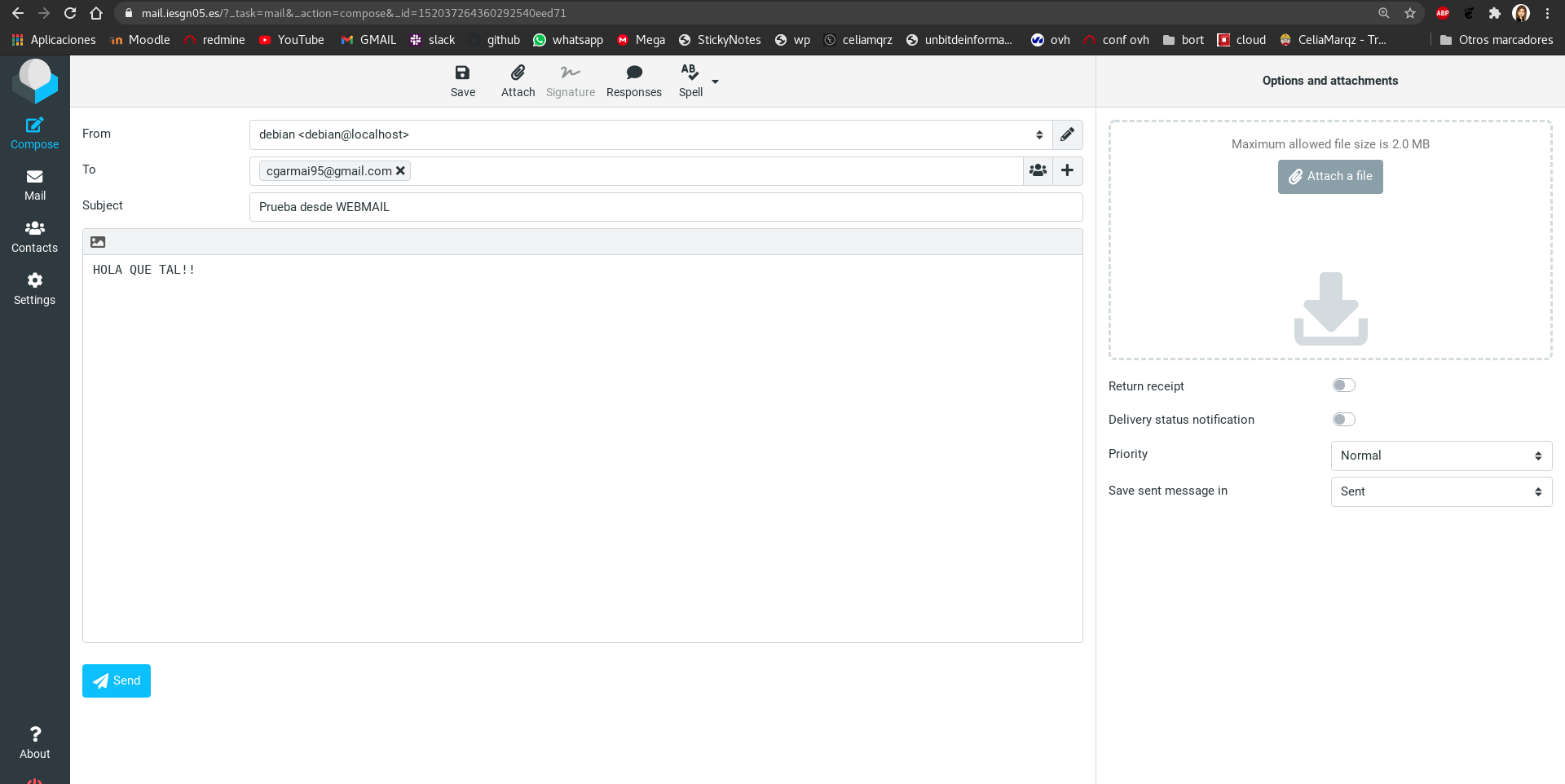Expand the Save sent message in dropdown
Screen dimensions: 1565x784
1440,491
